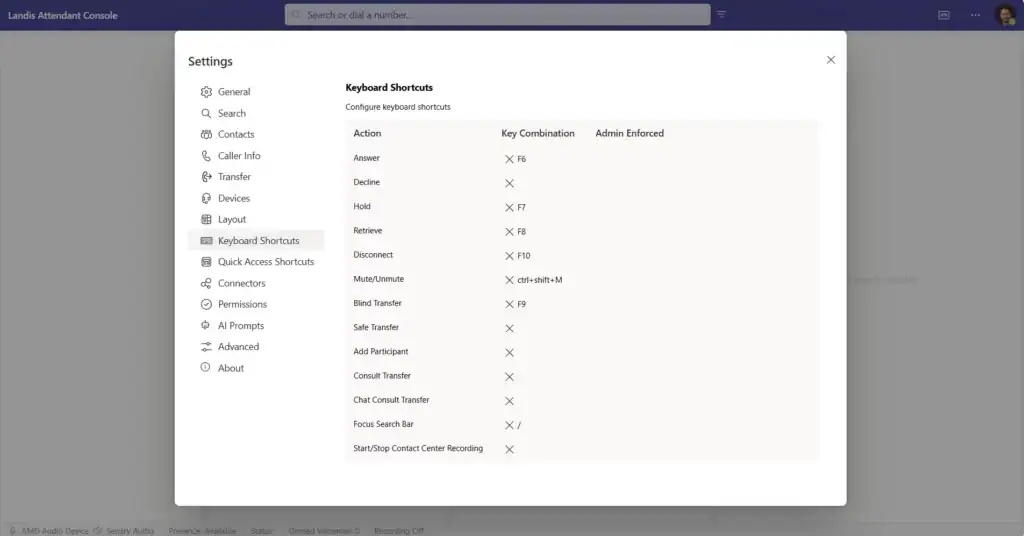The width and height of the screenshot is (1024, 536).
Task: Open the three-dots more options menu
Action: pyautogui.click(x=975, y=15)
